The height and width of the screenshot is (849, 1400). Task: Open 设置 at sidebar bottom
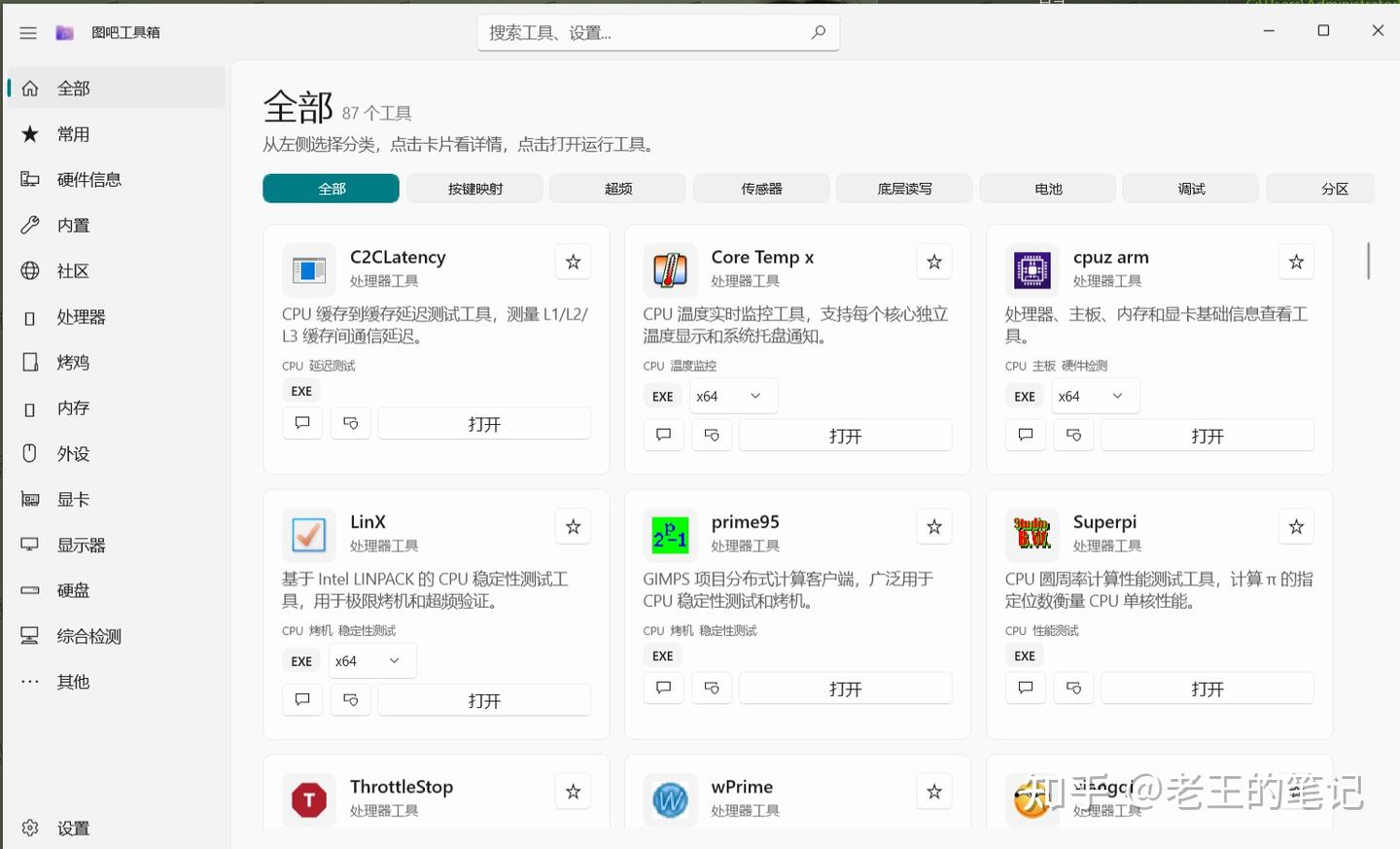click(116, 829)
